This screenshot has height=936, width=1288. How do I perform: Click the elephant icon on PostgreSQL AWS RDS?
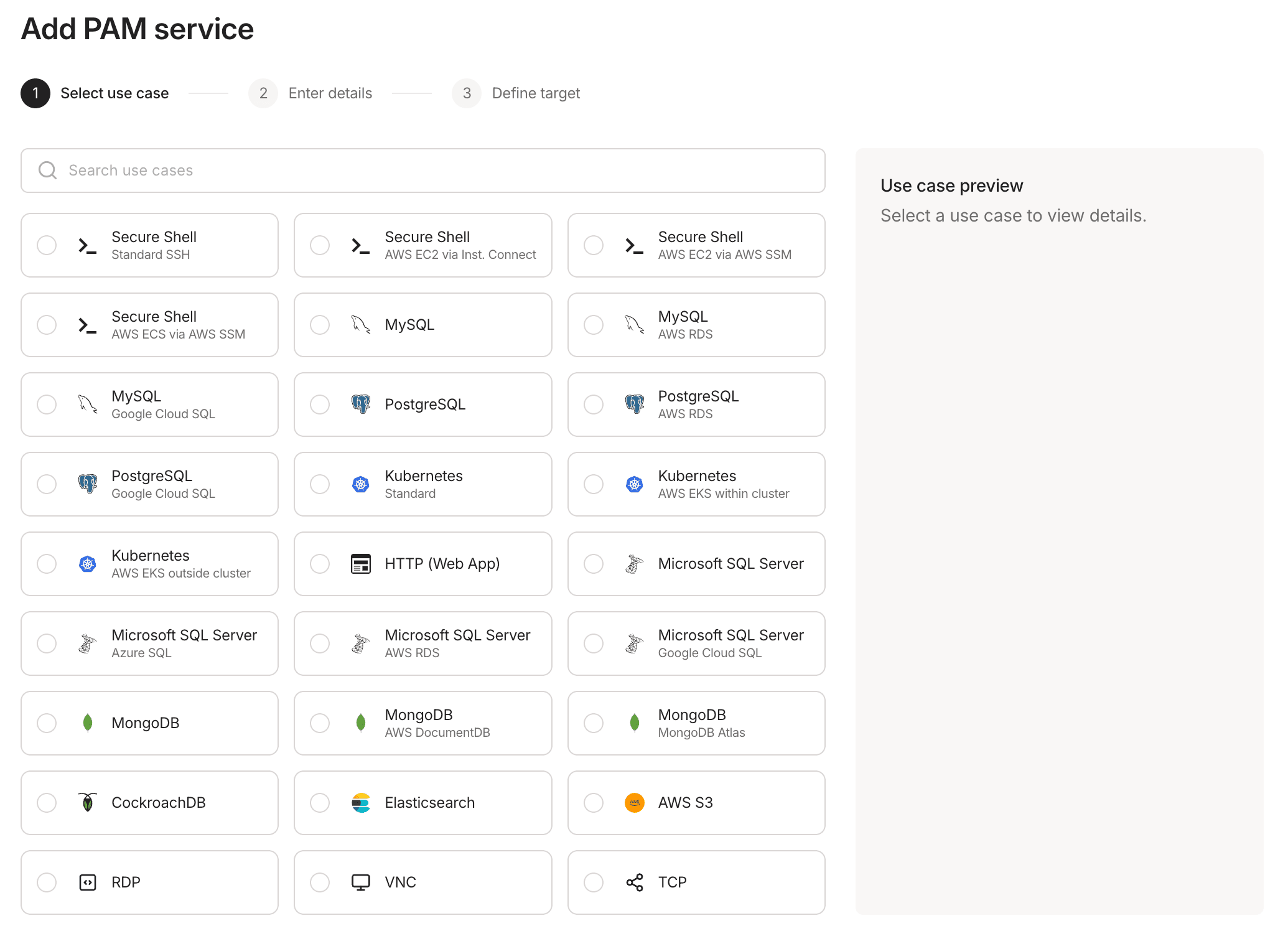635,405
